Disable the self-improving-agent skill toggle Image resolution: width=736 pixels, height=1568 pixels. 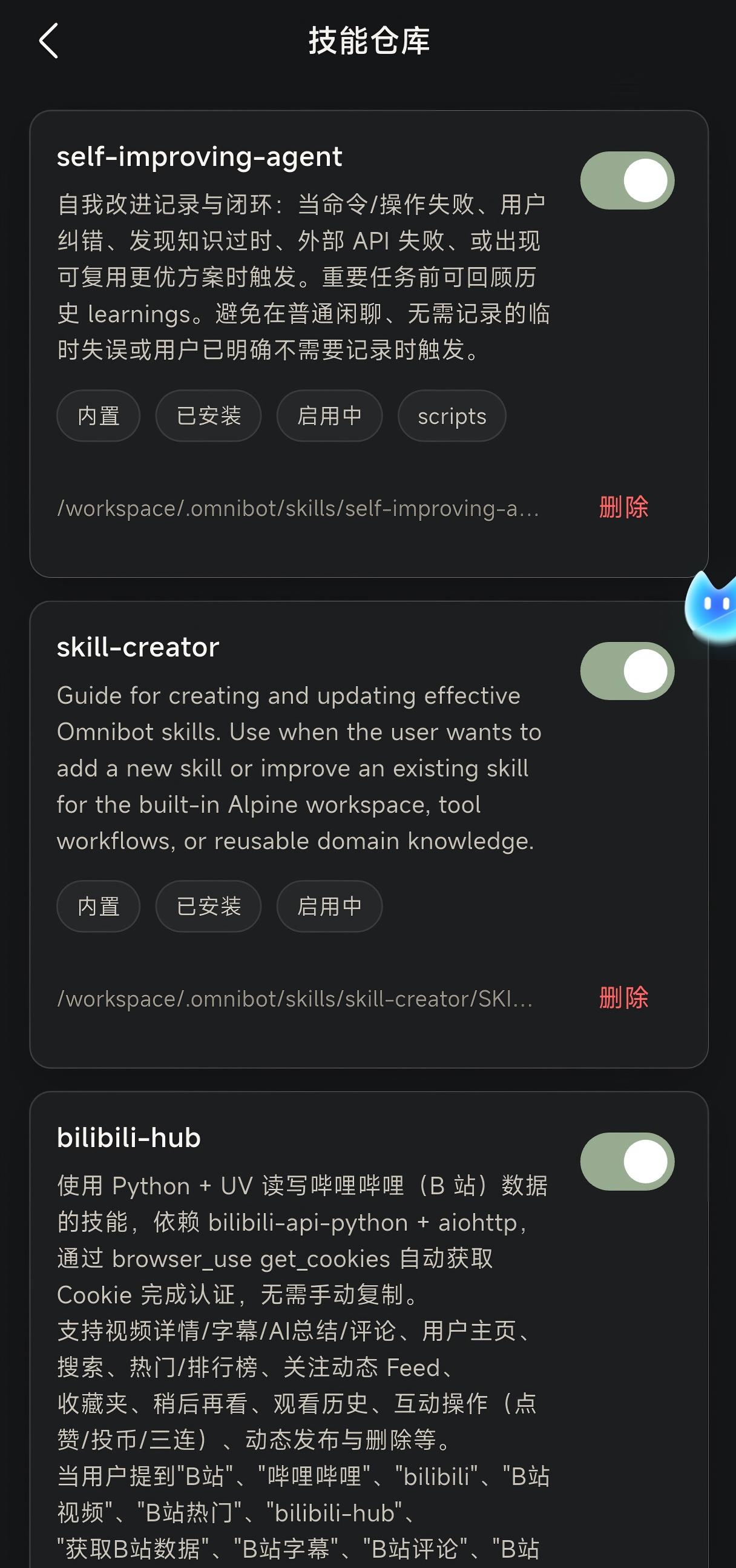pyautogui.click(x=627, y=180)
